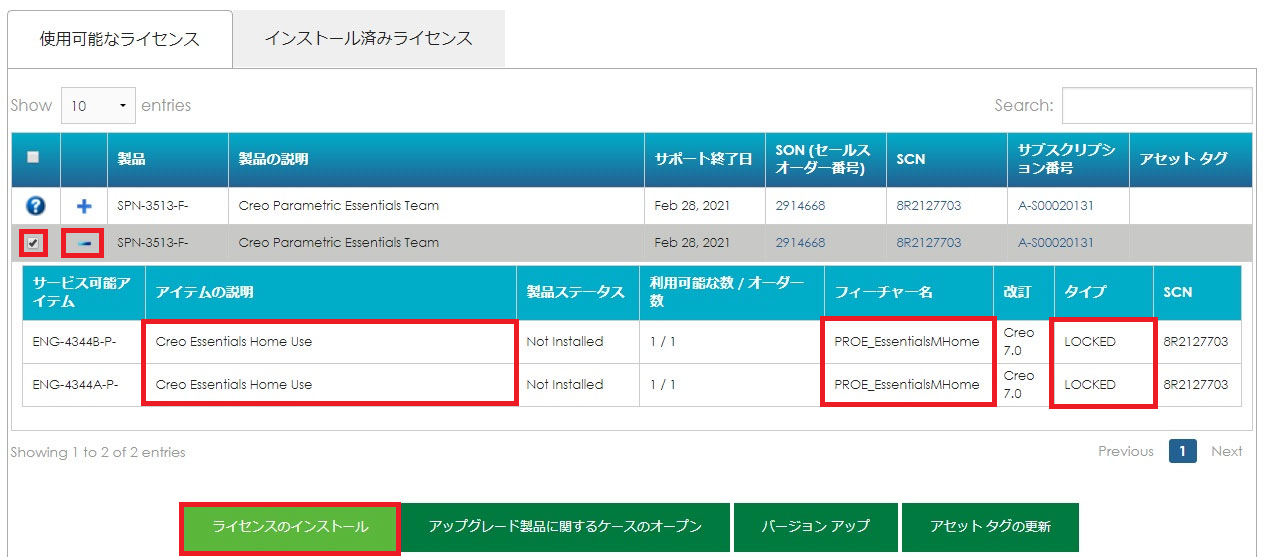Image resolution: width=1268 pixels, height=557 pixels.
Task: Open SON link 2914668 in highlighted row
Action: tap(800, 243)
